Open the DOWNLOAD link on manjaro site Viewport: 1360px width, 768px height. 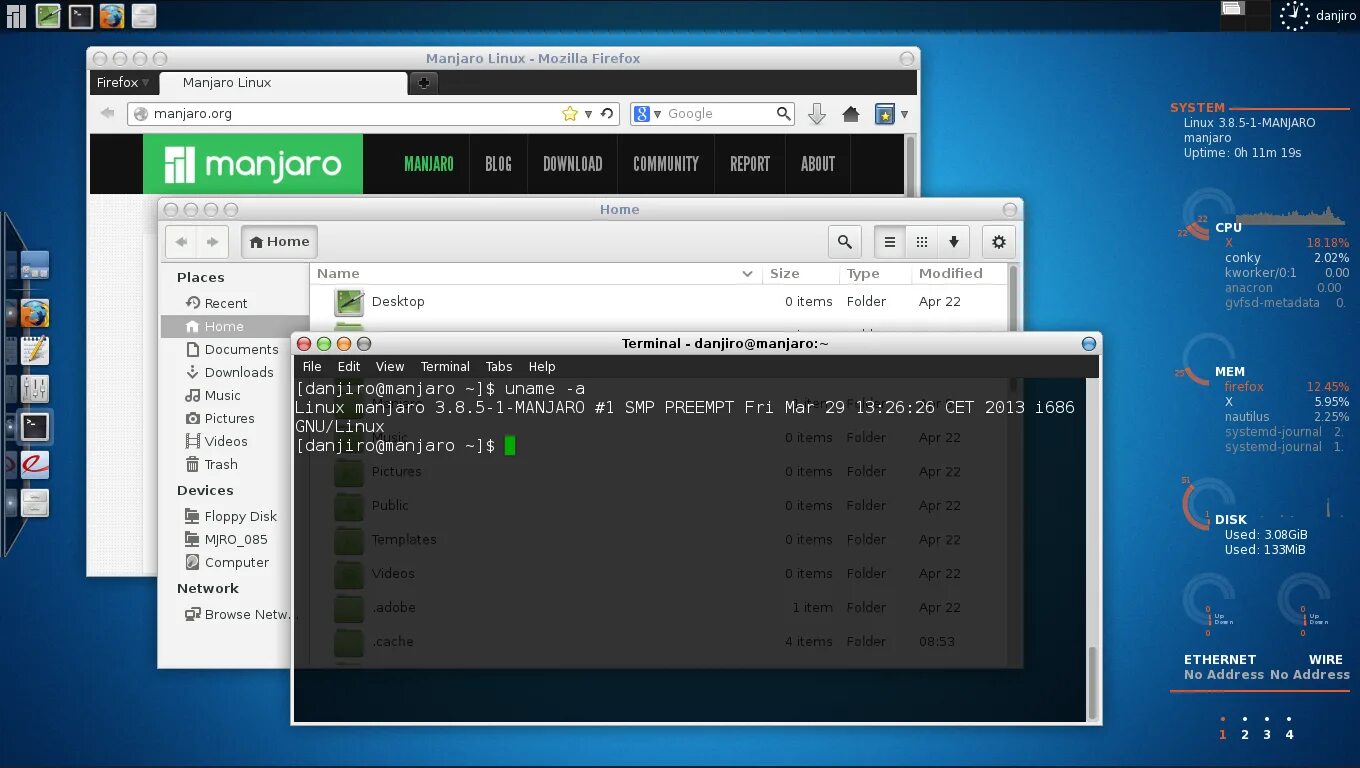[573, 164]
